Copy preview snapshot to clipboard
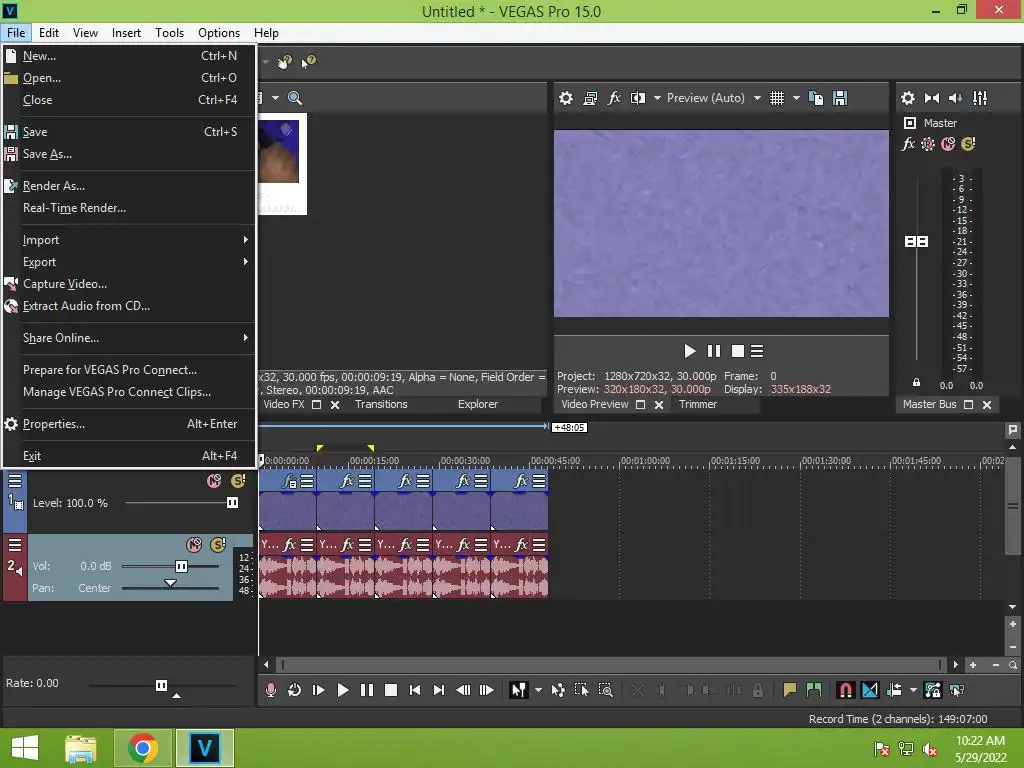The height and width of the screenshot is (768, 1024). click(816, 98)
